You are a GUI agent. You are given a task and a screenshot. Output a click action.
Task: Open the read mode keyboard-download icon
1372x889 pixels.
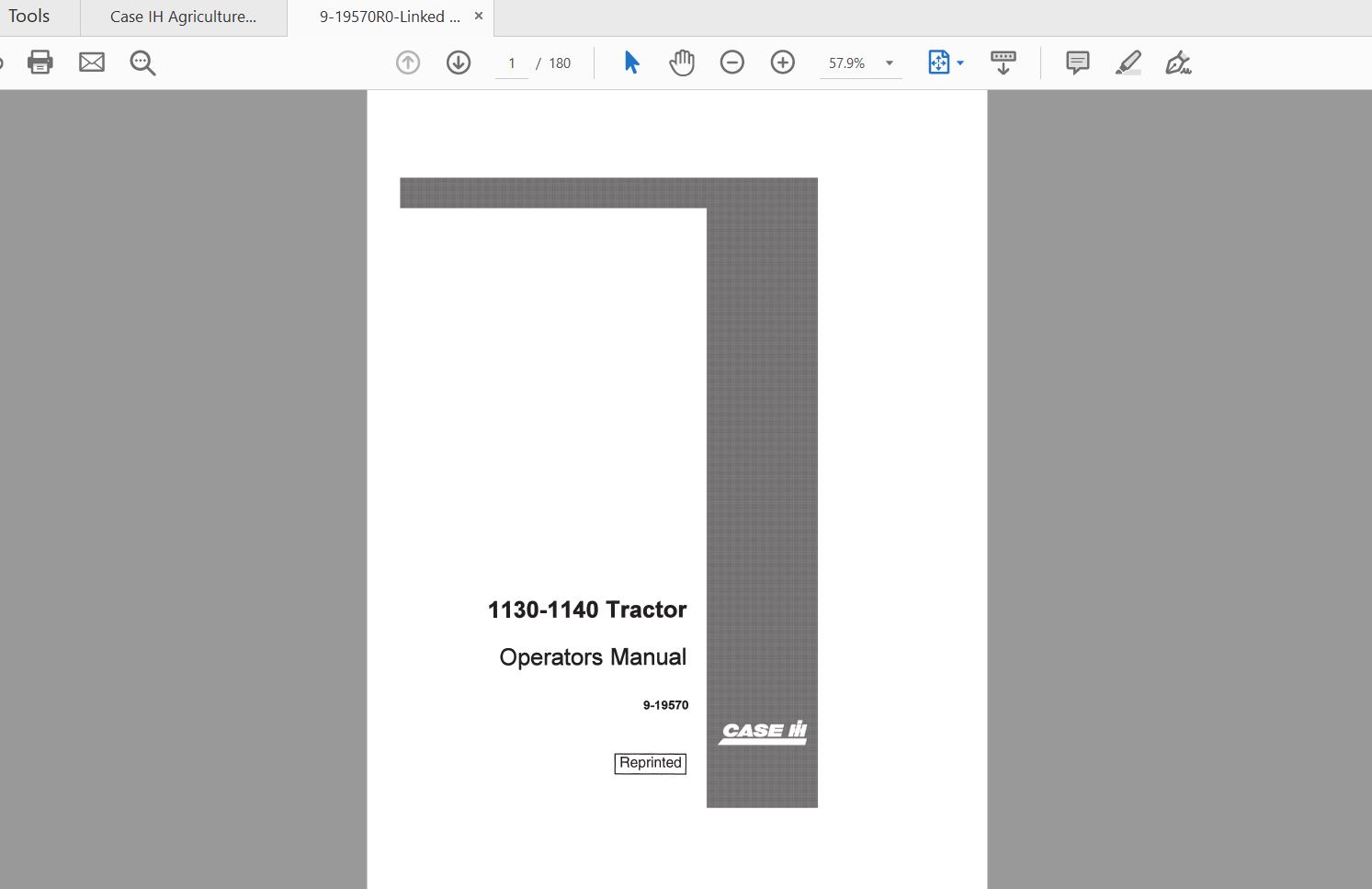(1003, 63)
